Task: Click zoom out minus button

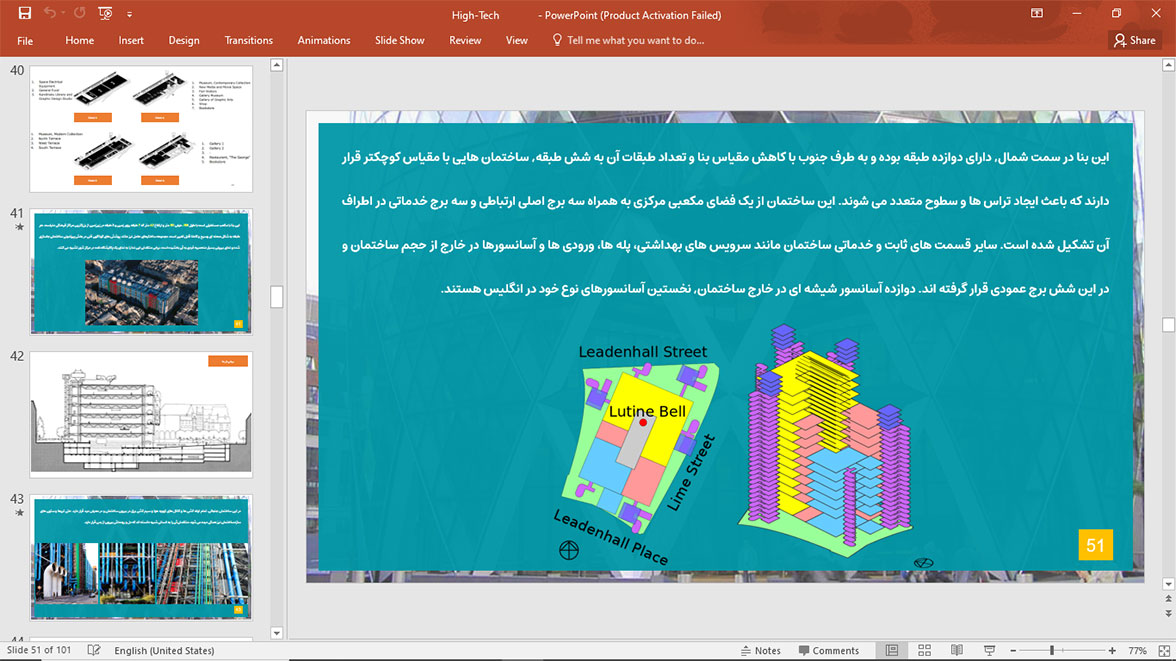Action: 1012,650
